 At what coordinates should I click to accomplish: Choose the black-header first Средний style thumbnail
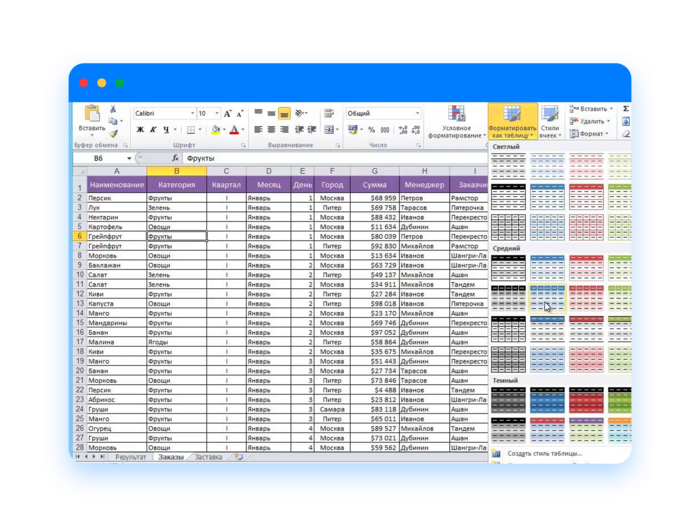point(508,268)
